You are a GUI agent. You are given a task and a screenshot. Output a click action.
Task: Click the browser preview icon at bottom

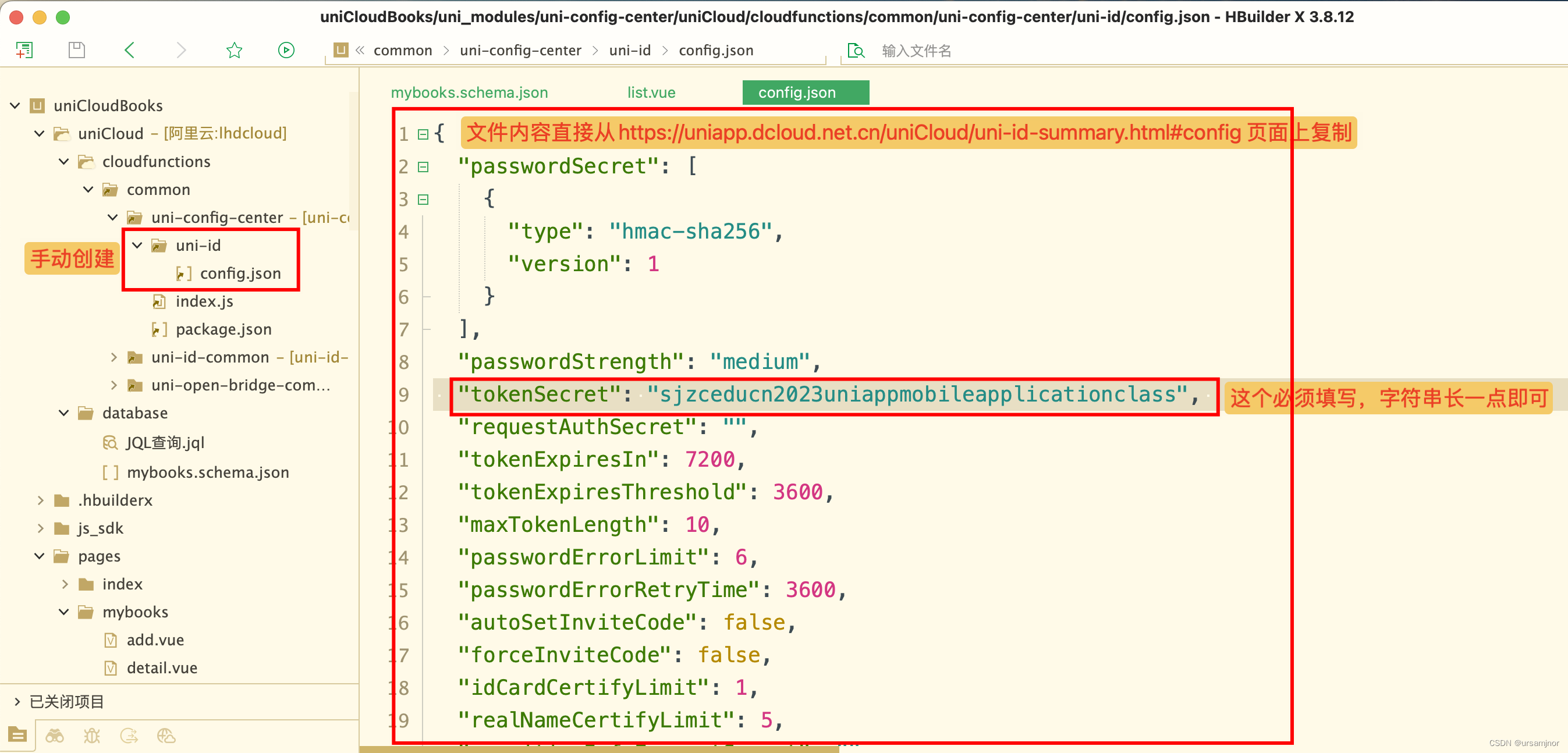tap(166, 736)
